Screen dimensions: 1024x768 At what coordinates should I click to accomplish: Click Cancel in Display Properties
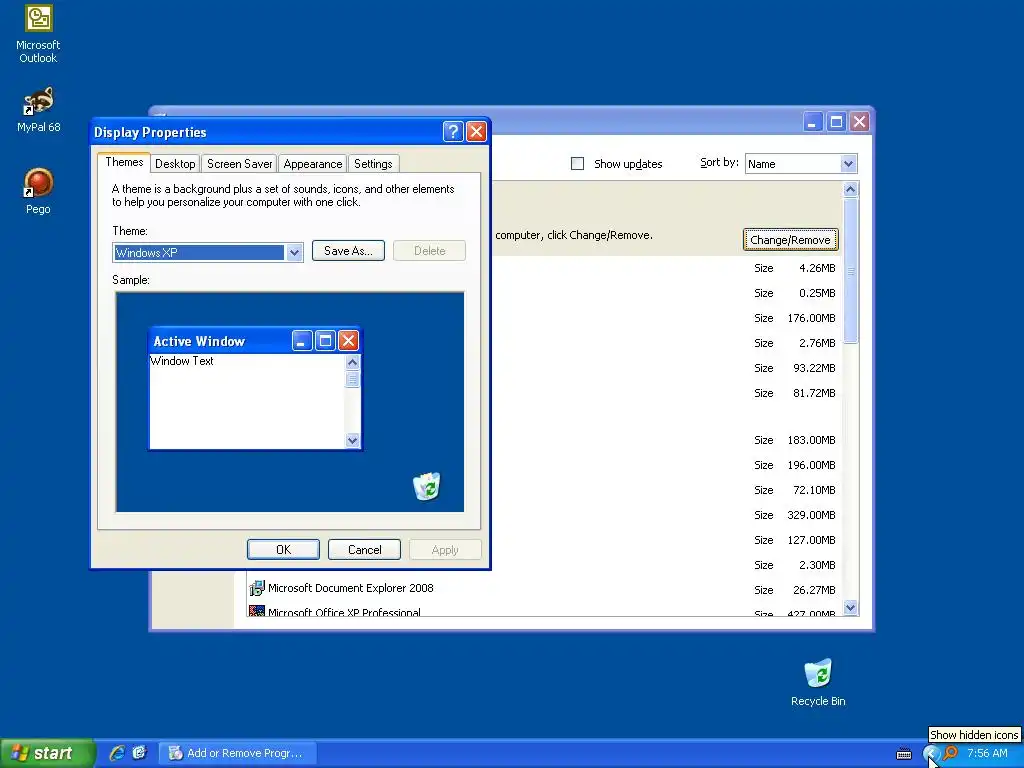364,550
